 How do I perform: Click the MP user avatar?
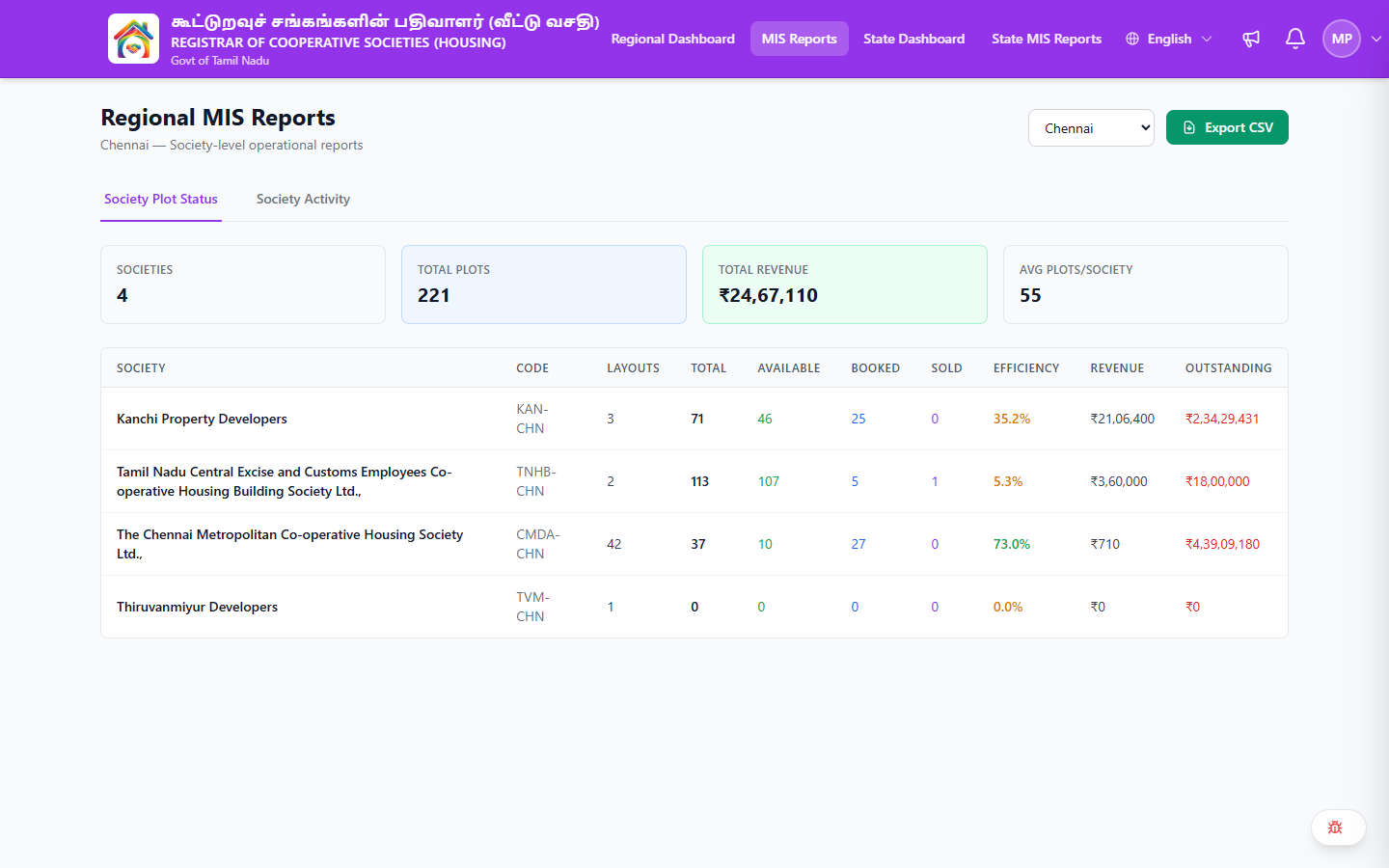[x=1342, y=39]
